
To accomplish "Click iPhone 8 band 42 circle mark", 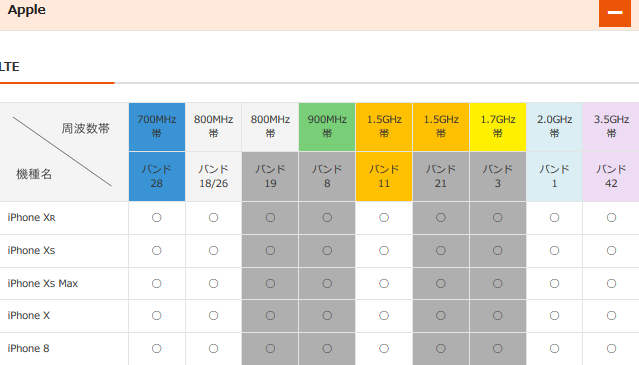I will [x=611, y=348].
